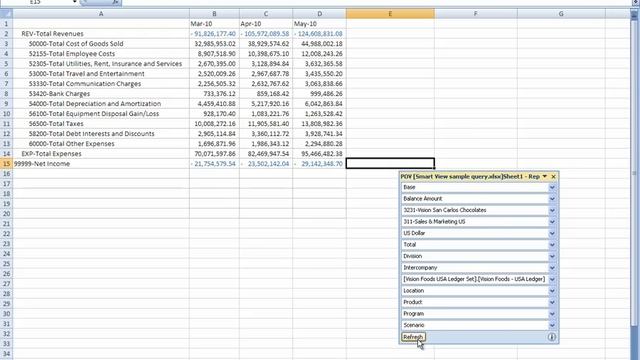Select row 2 header
The height and width of the screenshot is (360, 640).
coord(6,34)
